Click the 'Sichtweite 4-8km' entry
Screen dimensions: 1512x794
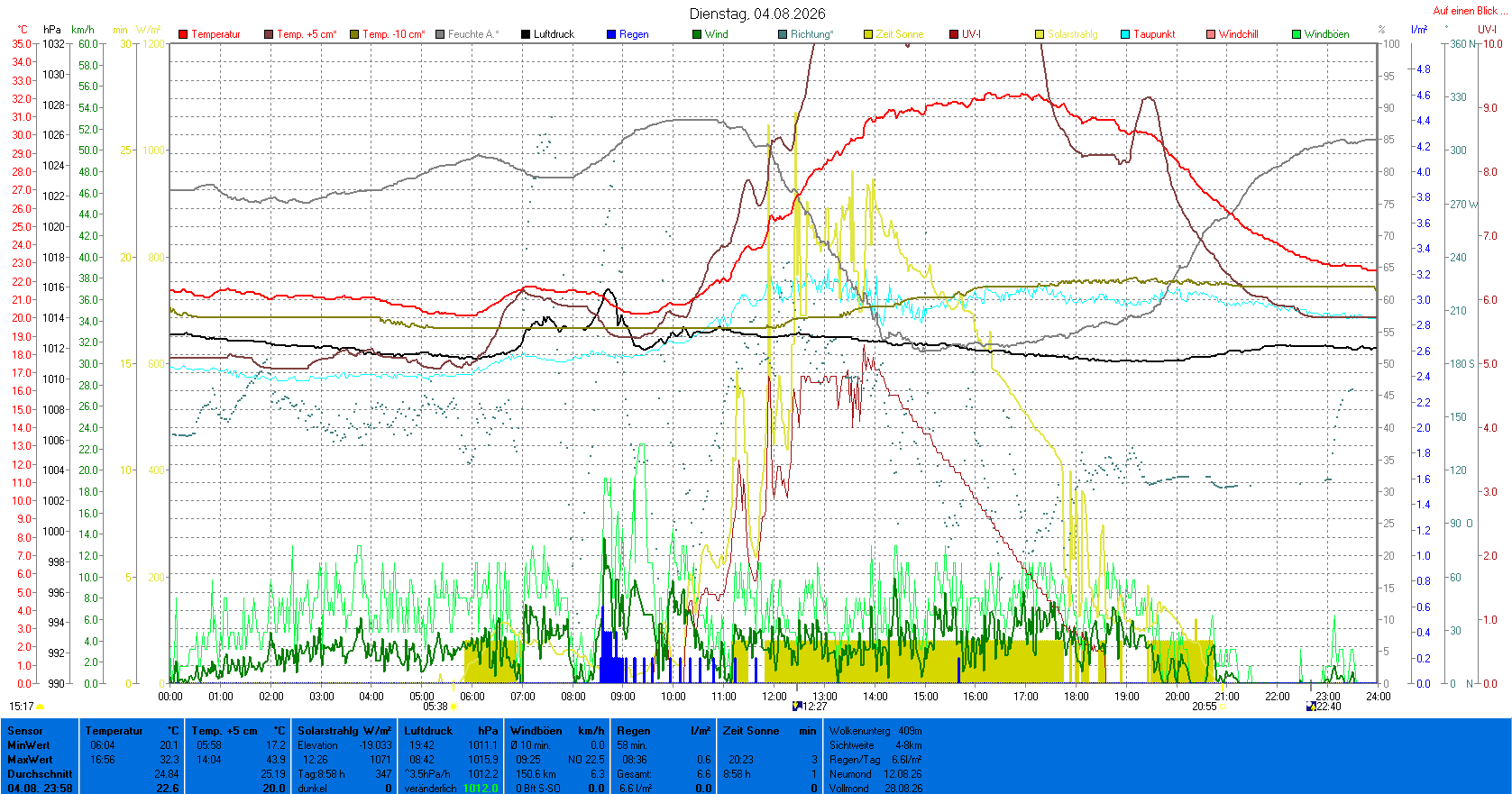[875, 745]
